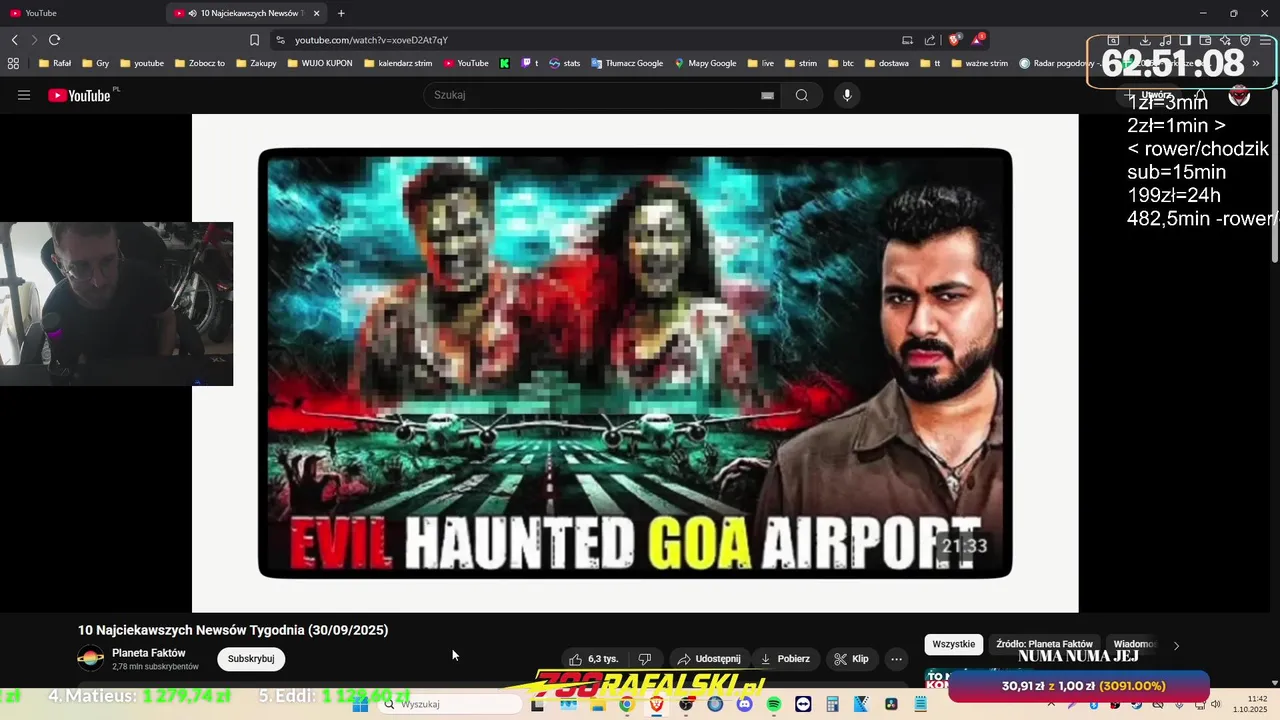1280x720 pixels.
Task: Select the Źródło: Planeta Faktów chip
Action: click(1044, 644)
